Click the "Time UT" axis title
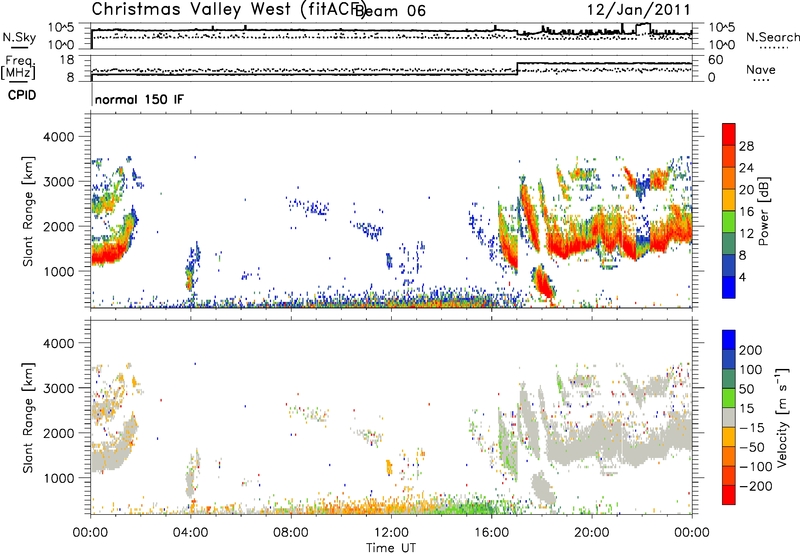The image size is (800, 554). (391, 547)
